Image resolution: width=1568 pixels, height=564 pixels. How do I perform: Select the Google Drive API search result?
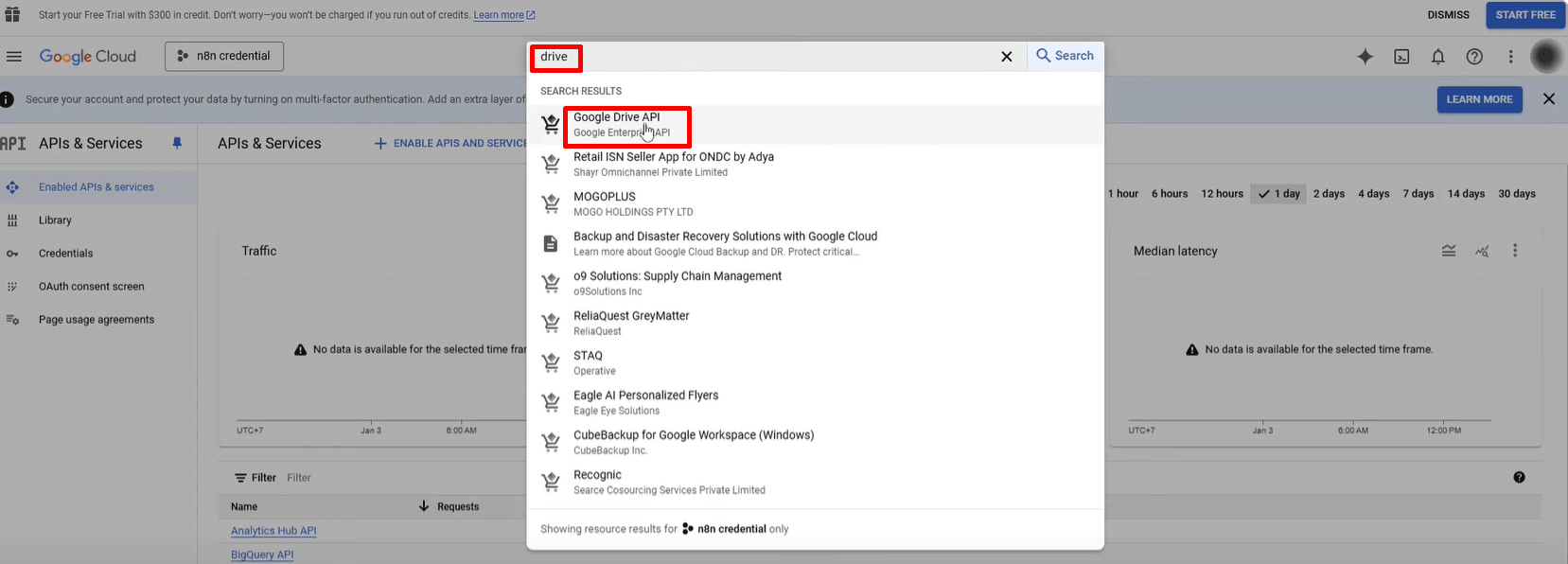(x=815, y=125)
